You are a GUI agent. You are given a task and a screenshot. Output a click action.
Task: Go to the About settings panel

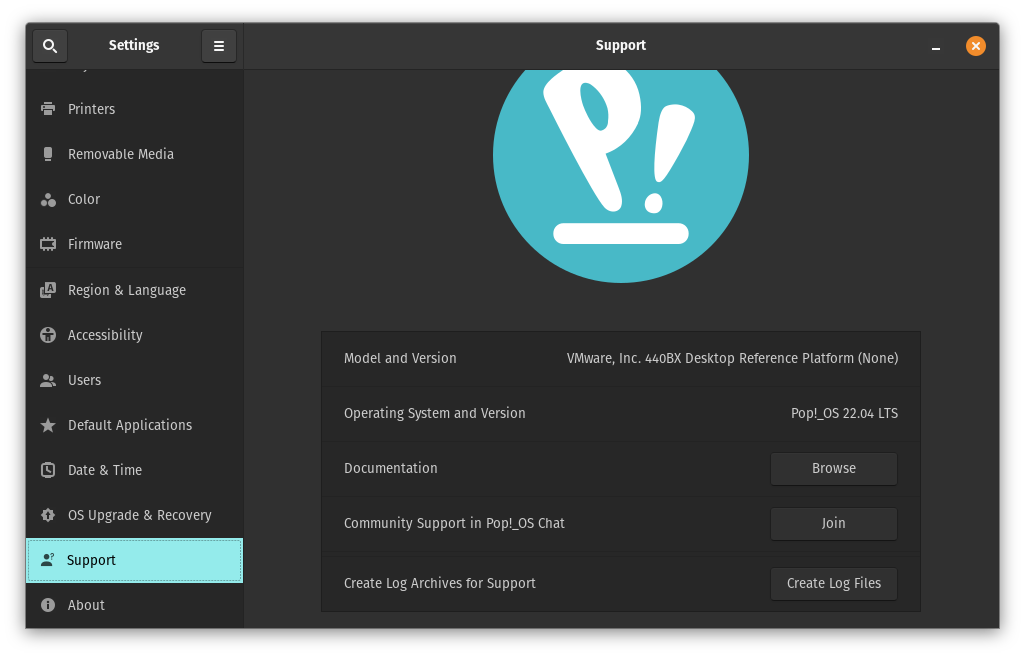pyautogui.click(x=86, y=605)
